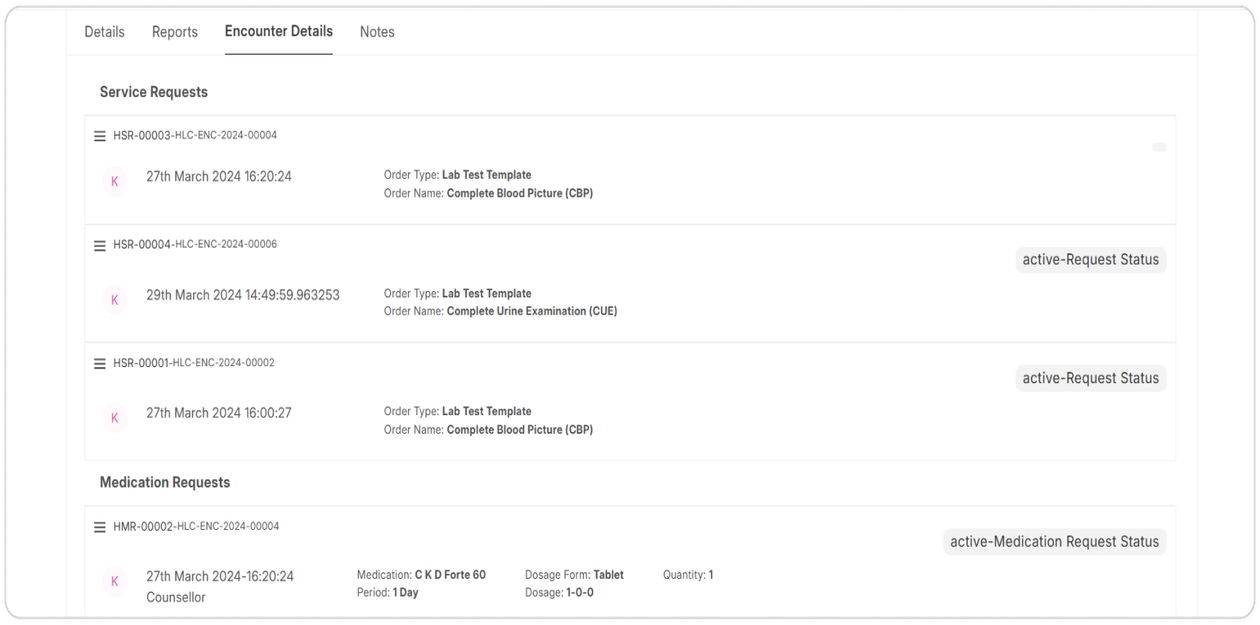Click the K avatar for 27th March 16:20:24 service request

tap(115, 181)
